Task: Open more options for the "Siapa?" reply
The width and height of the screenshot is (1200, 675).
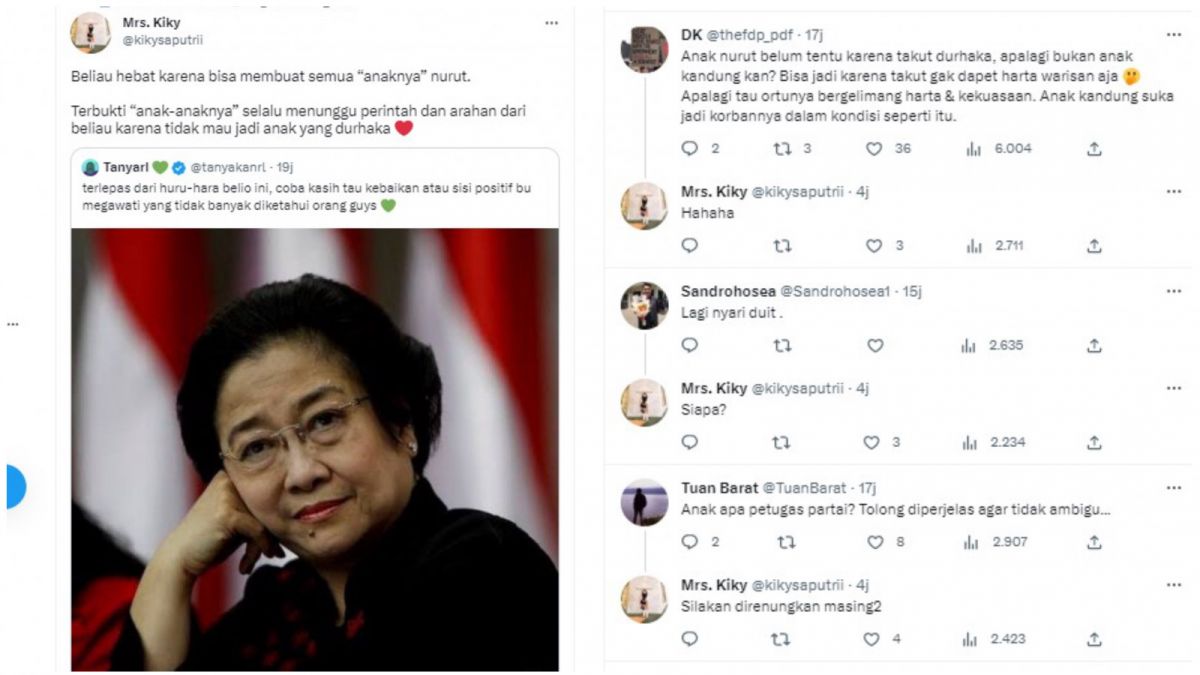Action: (x=1172, y=388)
